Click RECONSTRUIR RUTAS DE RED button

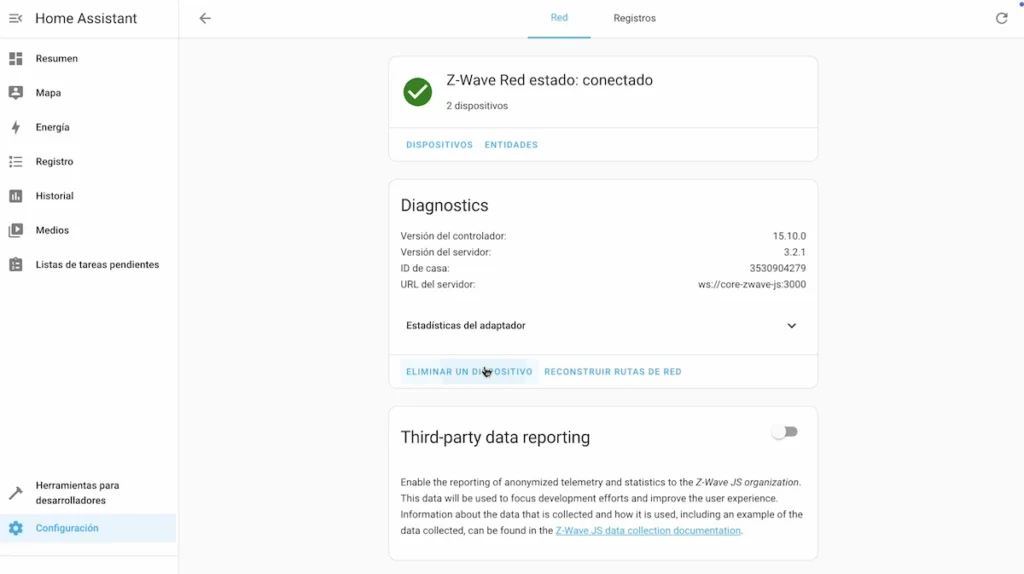(x=613, y=372)
